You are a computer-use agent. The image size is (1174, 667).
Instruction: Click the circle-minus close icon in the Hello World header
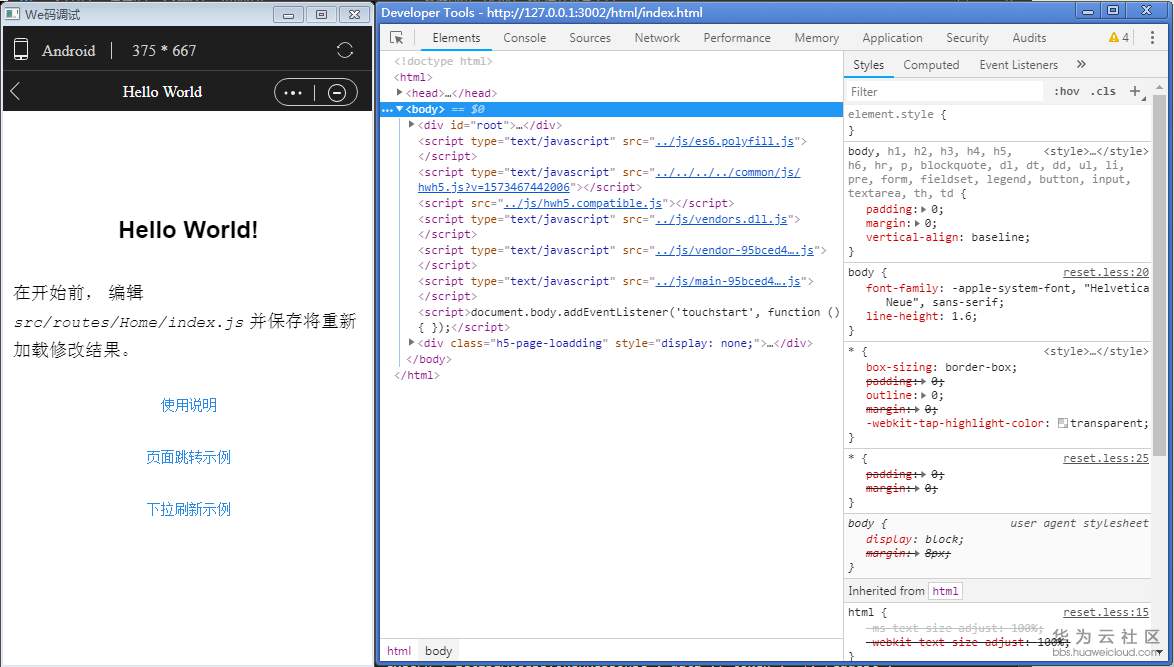(337, 93)
